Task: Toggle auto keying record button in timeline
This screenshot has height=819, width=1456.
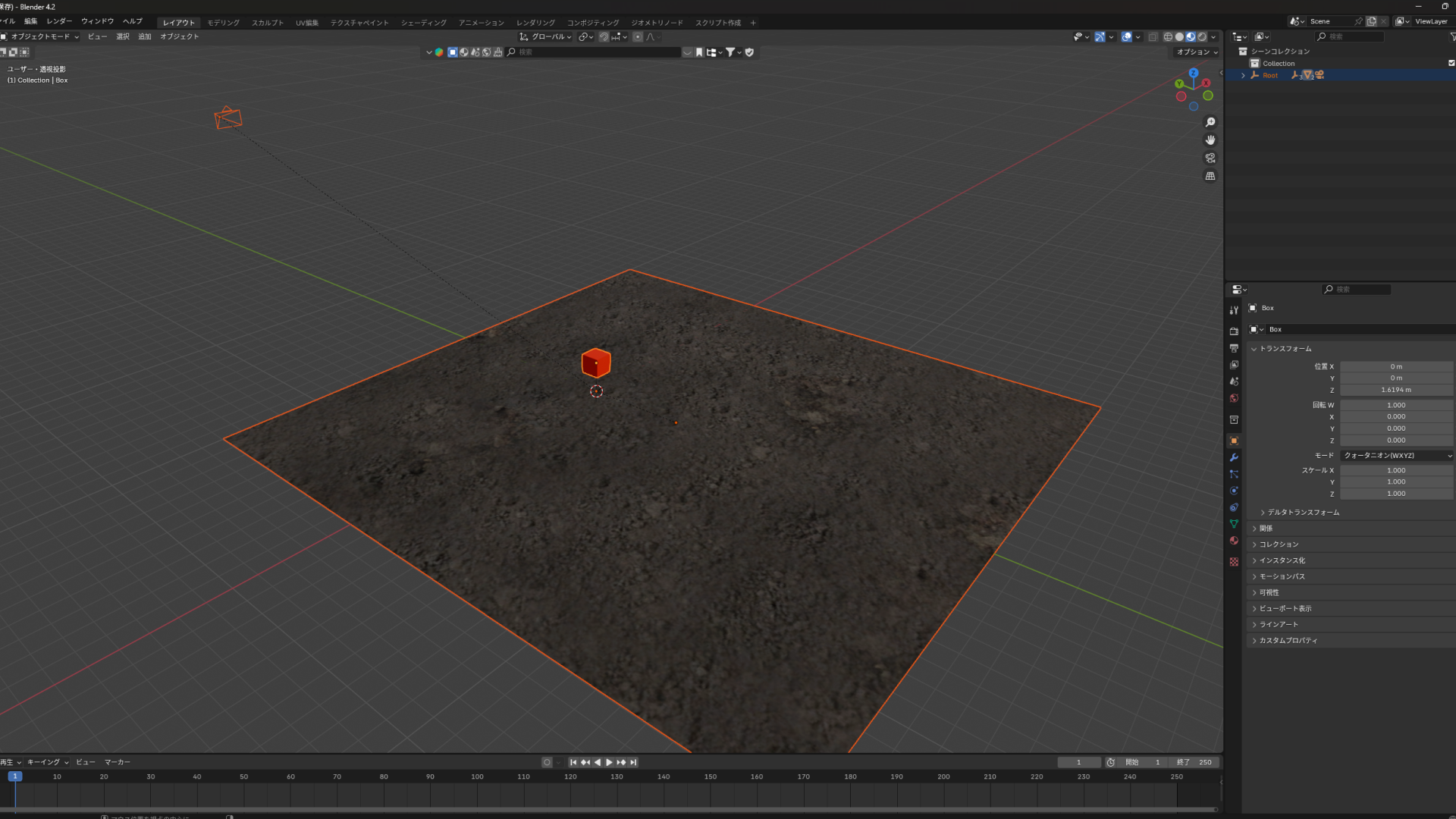Action: [547, 762]
